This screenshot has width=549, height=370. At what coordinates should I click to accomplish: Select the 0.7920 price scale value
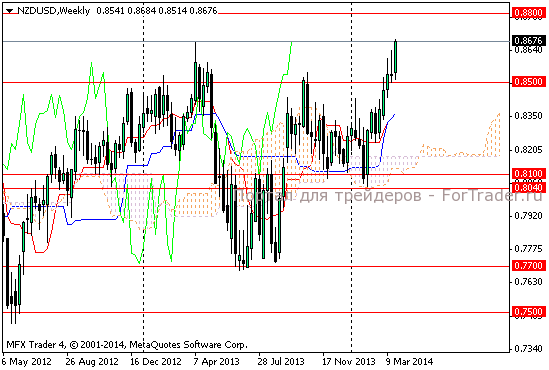pos(528,216)
